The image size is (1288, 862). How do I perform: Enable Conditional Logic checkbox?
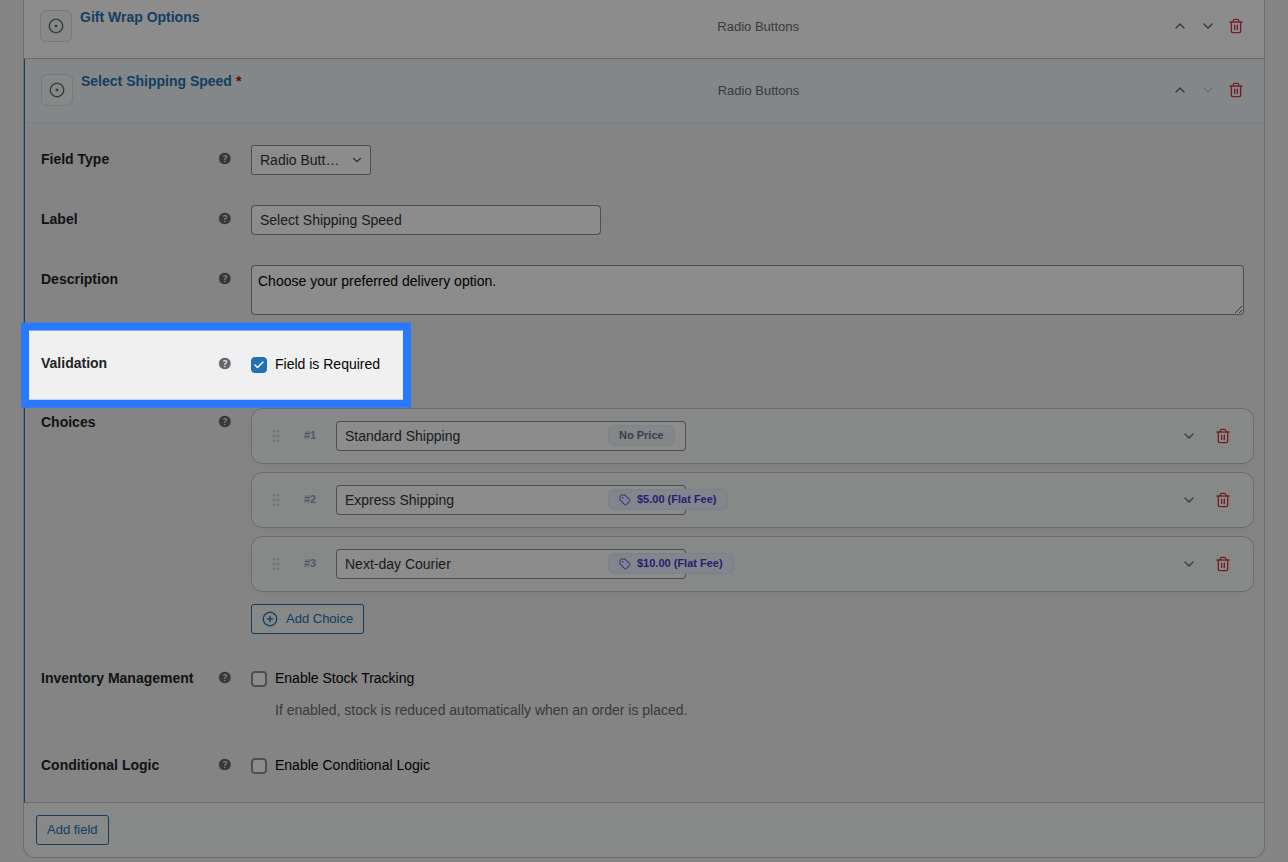(x=259, y=765)
